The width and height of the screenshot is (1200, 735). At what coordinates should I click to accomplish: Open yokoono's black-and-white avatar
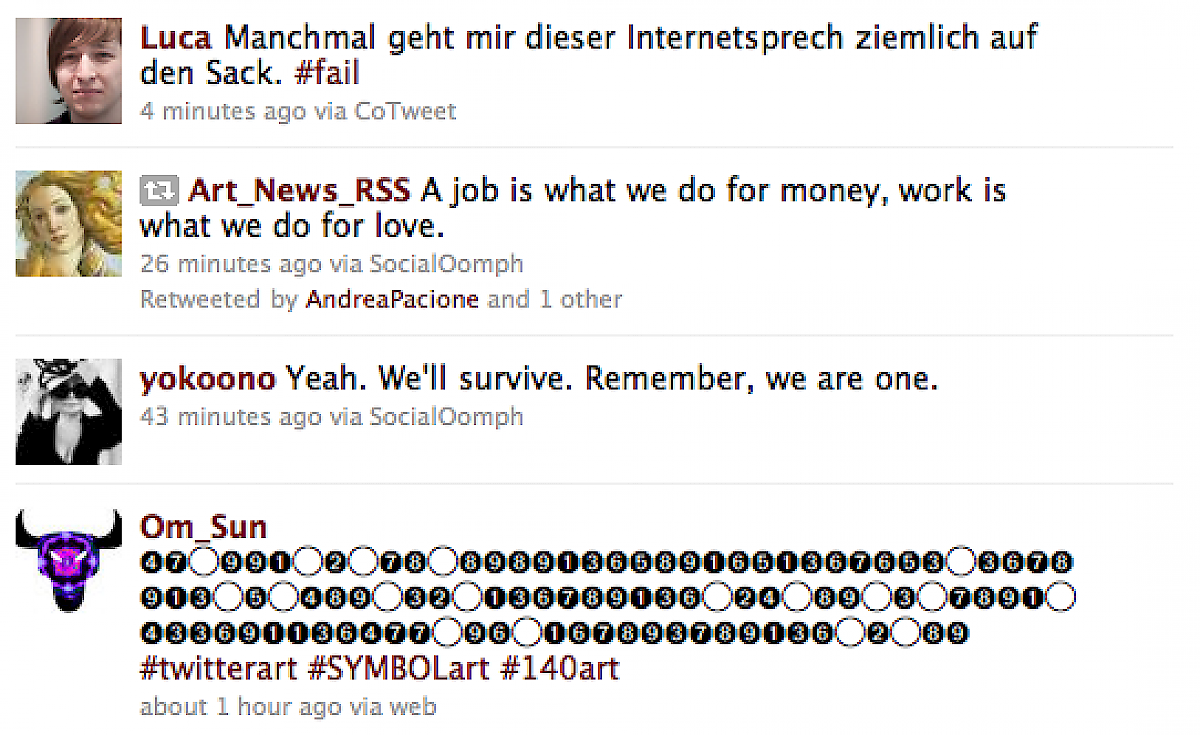click(x=68, y=411)
